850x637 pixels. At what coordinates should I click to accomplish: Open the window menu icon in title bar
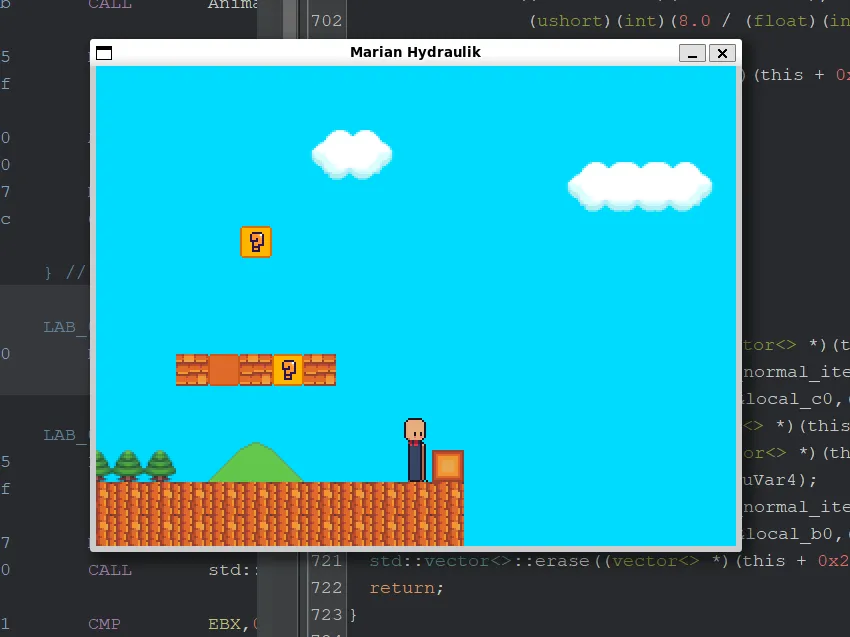(x=104, y=53)
